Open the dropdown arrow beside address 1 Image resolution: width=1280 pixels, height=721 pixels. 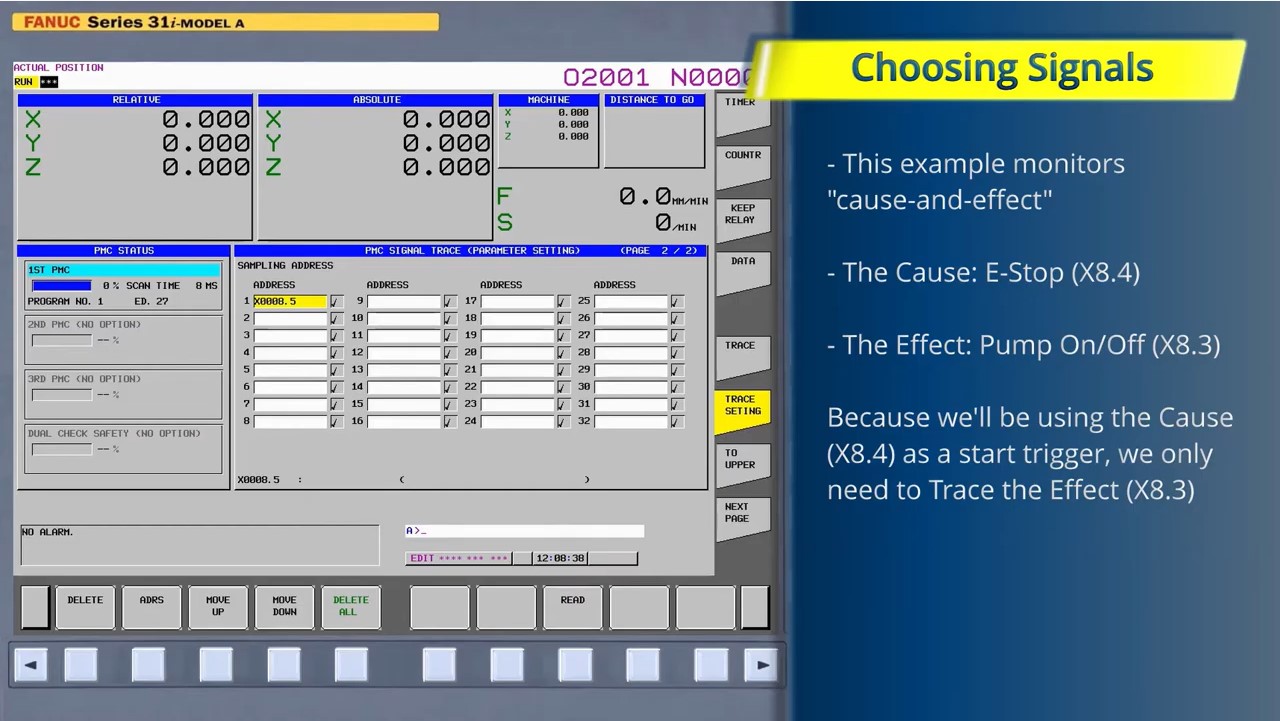pos(335,301)
